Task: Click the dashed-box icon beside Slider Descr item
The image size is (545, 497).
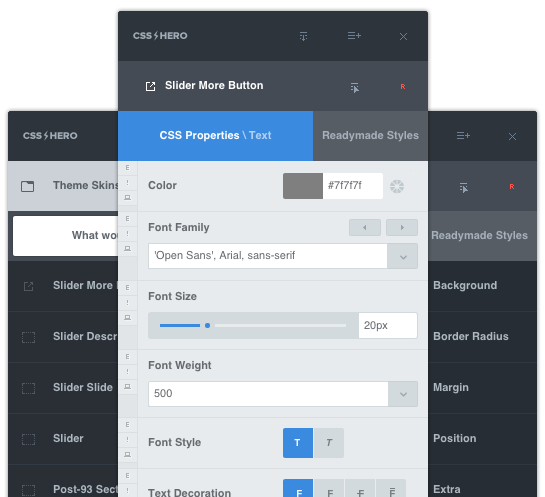Action: 29,337
